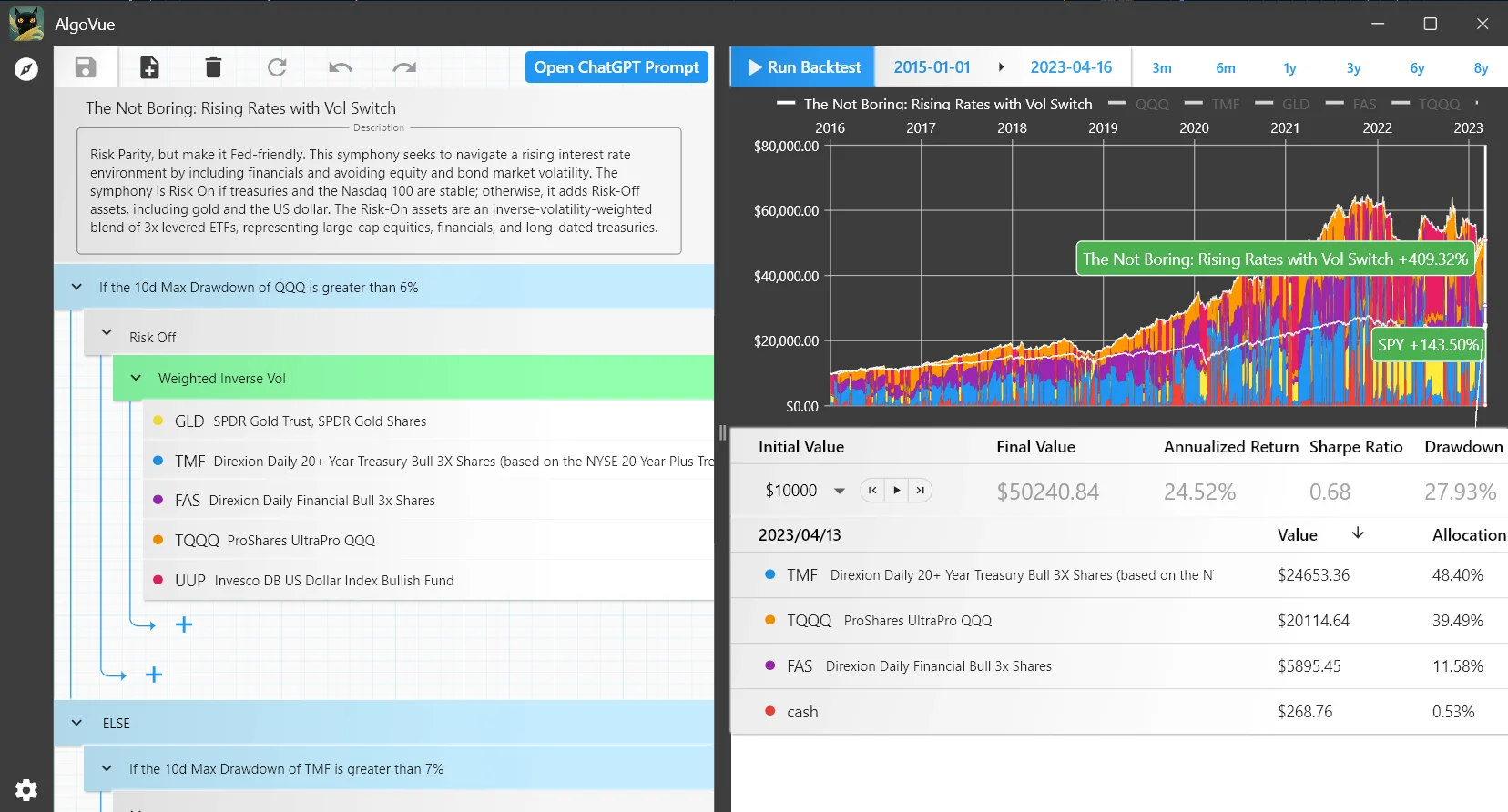The image size is (1508, 812).
Task: Open ChatGPT Prompt
Action: 616,67
